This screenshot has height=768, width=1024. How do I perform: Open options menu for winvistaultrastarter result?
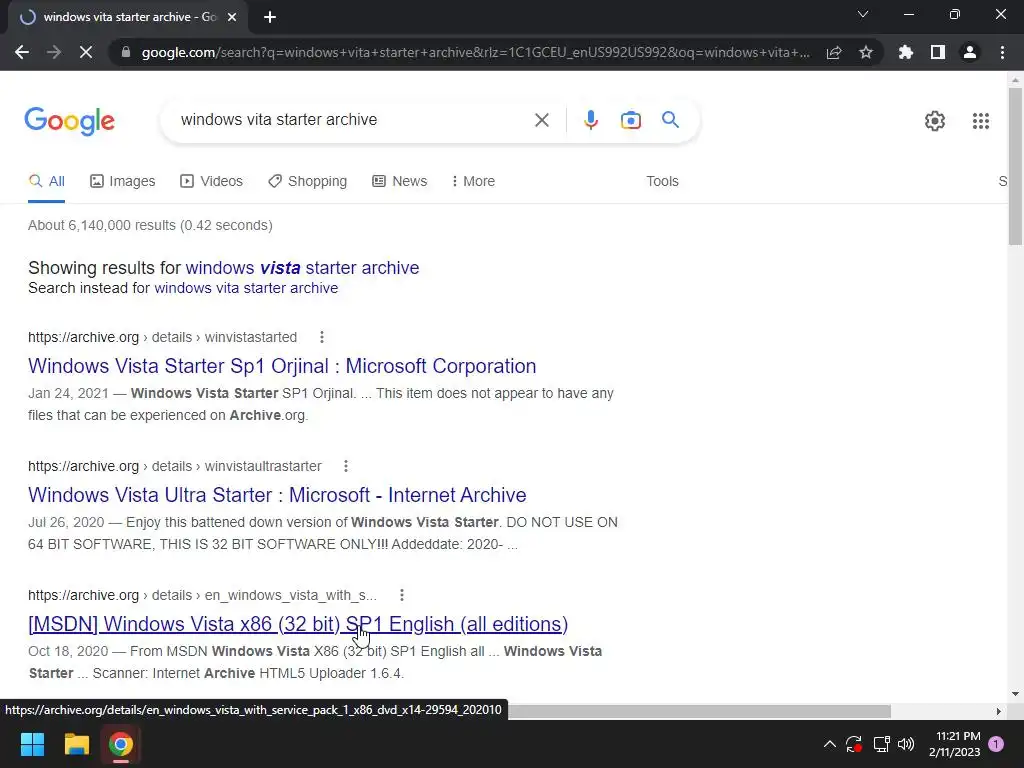click(345, 466)
